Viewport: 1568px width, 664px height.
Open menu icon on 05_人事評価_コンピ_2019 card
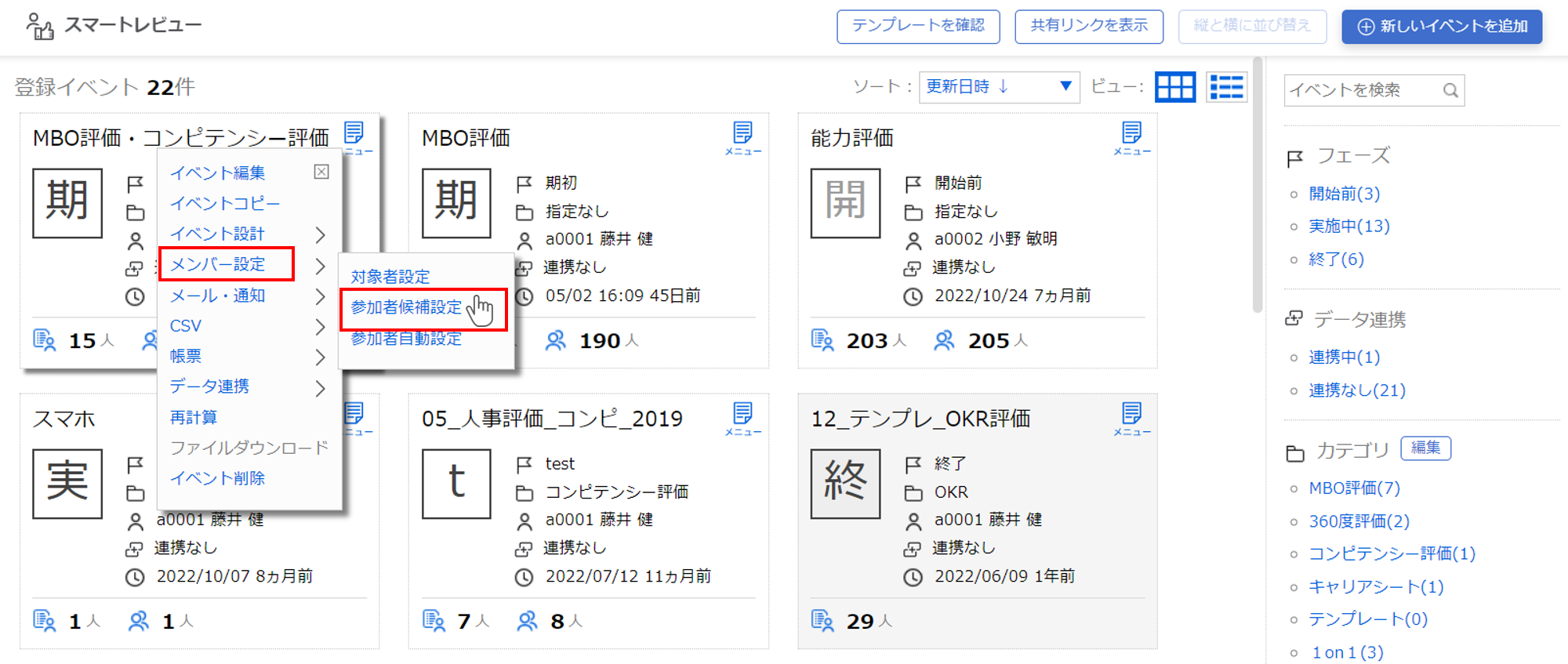742,419
